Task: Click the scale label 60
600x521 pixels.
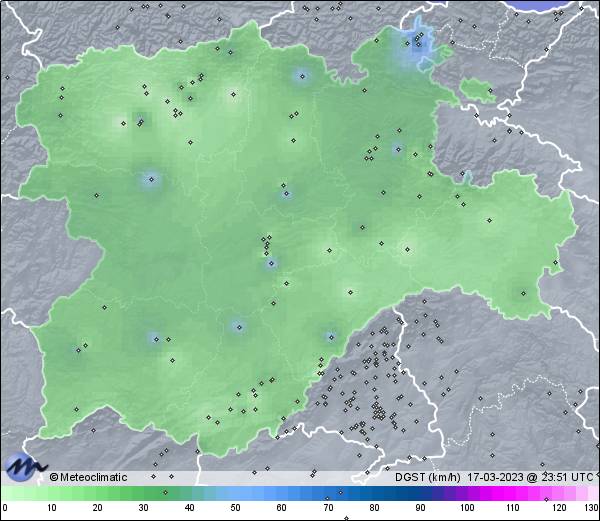Action: (x=282, y=508)
